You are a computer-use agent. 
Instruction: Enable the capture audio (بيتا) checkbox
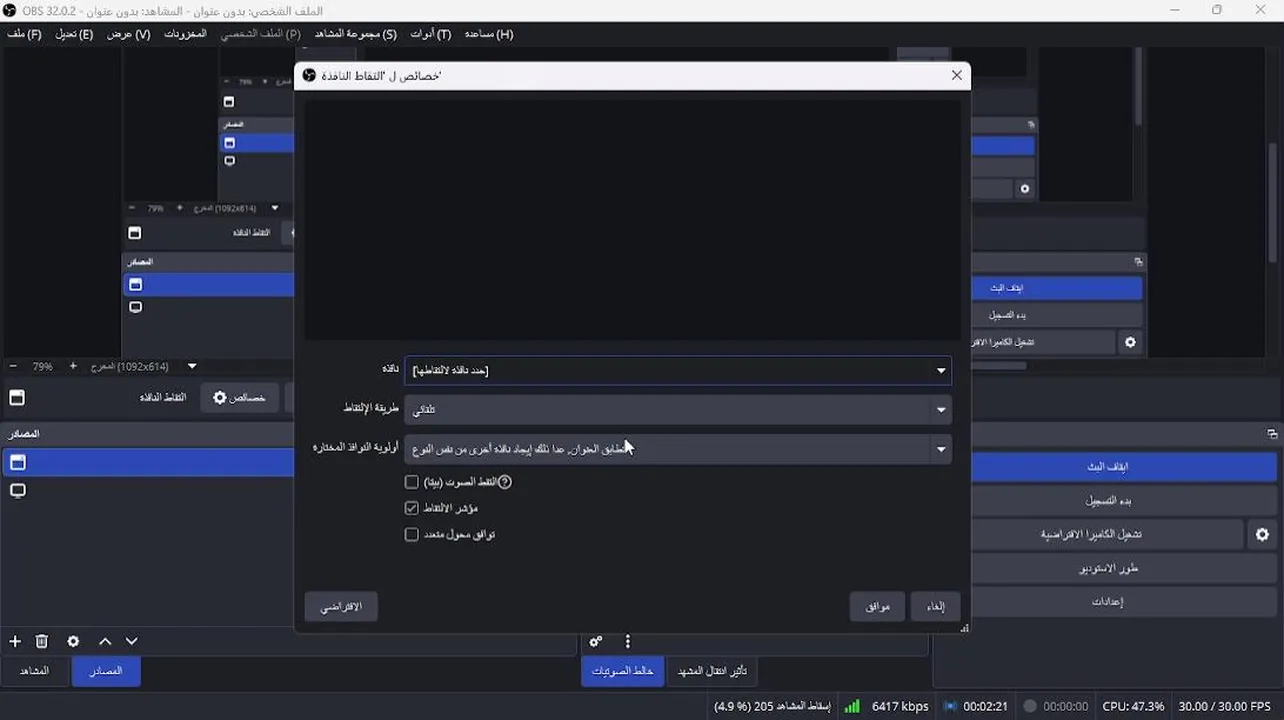tap(411, 482)
